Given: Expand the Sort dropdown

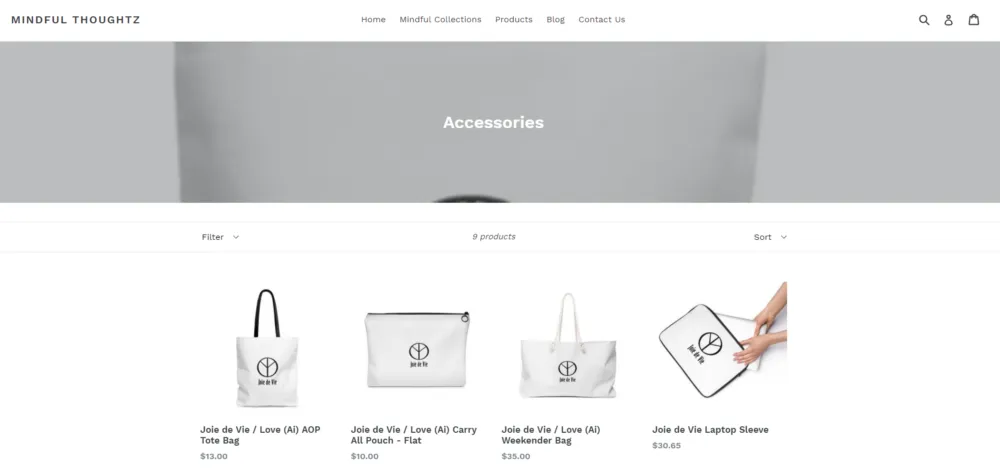Looking at the screenshot, I should point(770,237).
